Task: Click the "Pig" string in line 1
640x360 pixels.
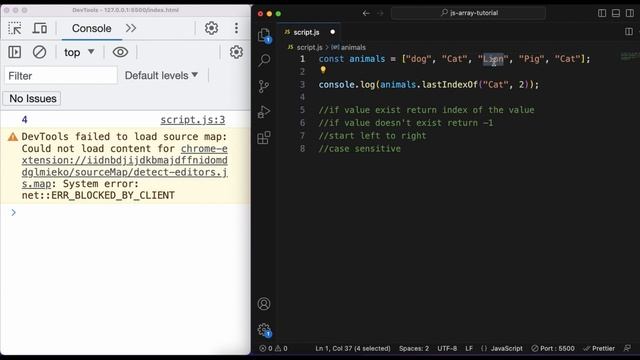Action: [531, 59]
